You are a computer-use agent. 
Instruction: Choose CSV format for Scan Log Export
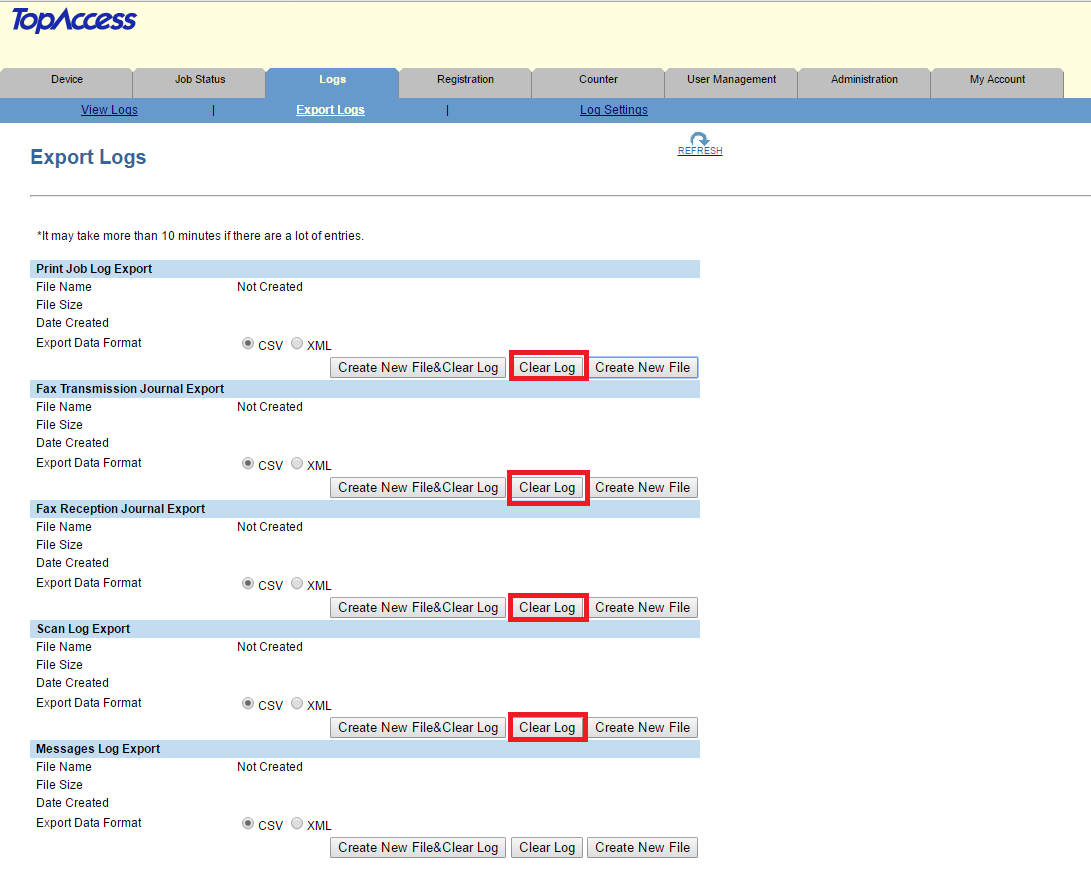click(248, 704)
